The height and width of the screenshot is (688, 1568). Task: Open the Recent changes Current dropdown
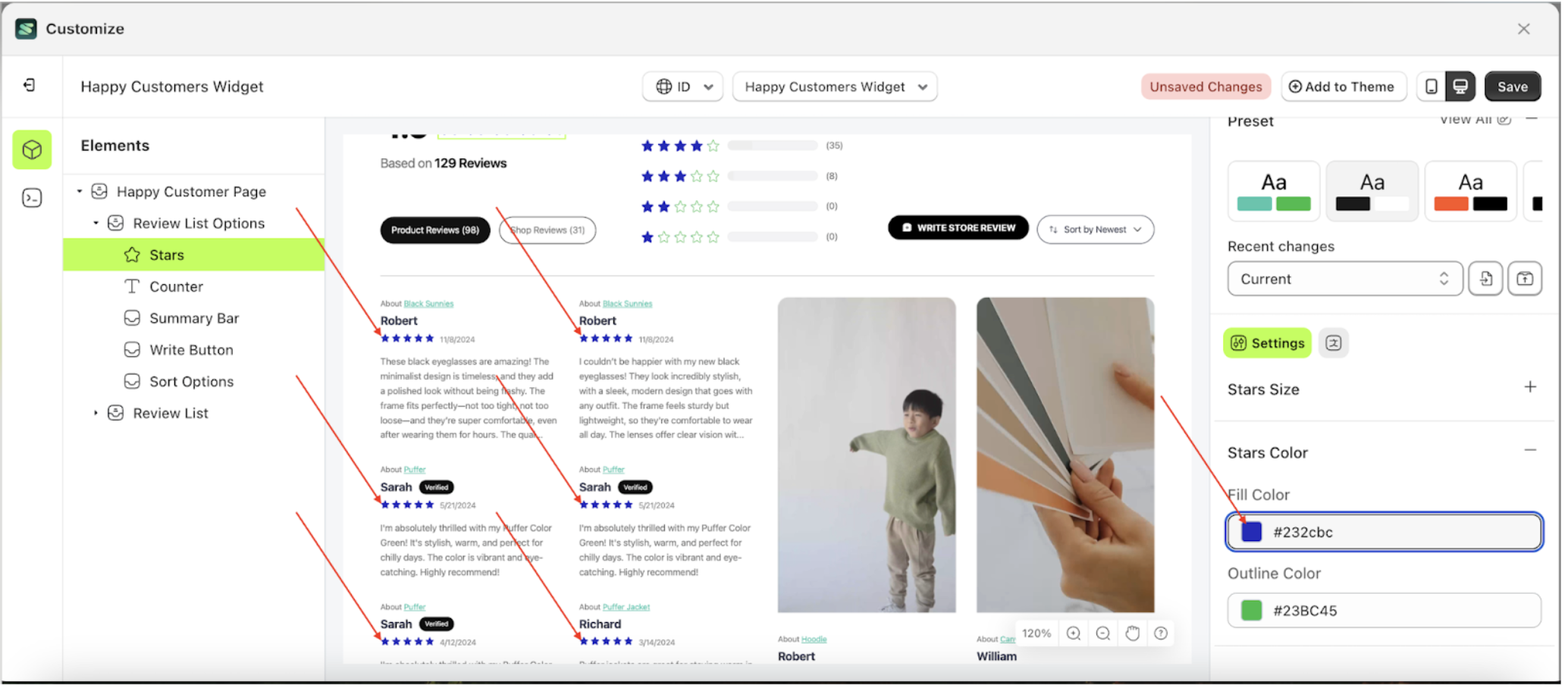(x=1344, y=279)
